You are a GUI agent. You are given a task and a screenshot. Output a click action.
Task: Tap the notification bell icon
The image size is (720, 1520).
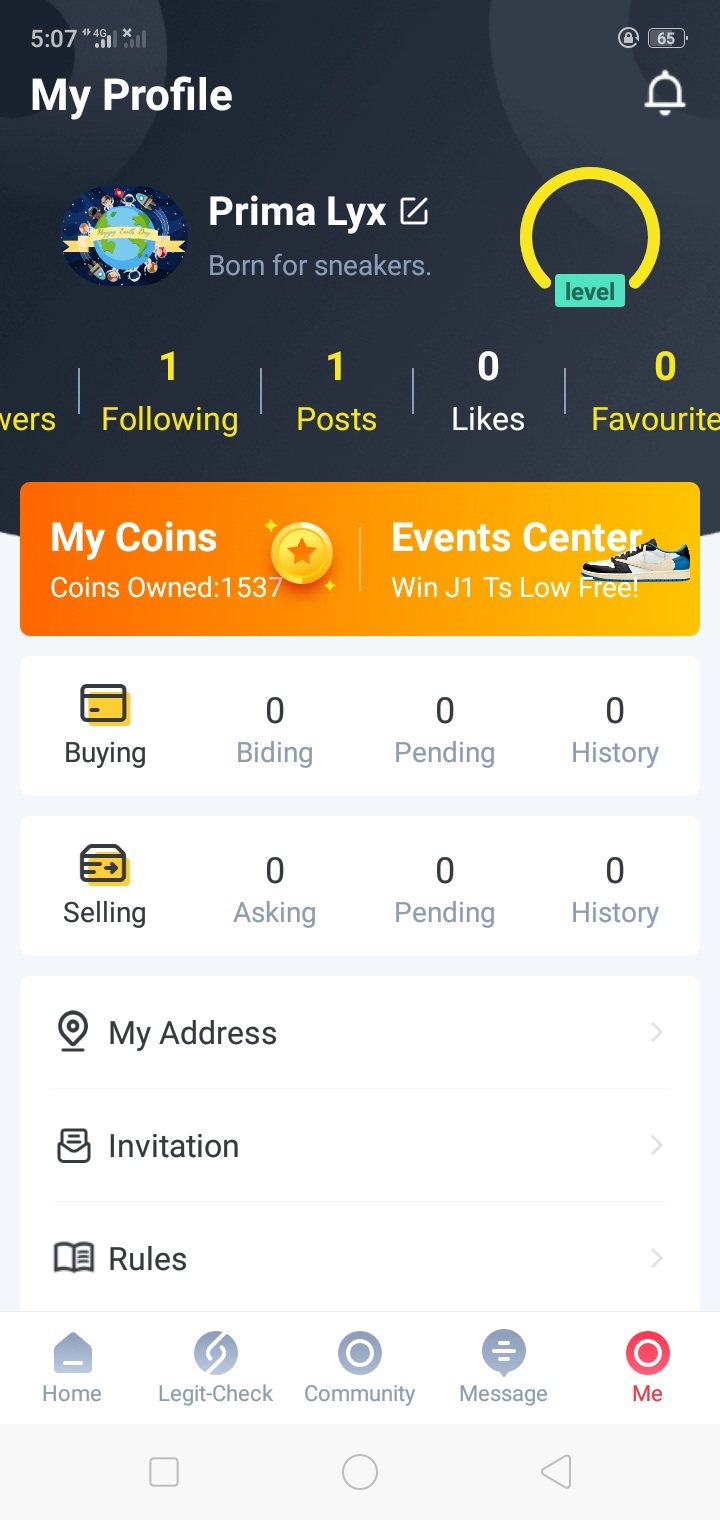pyautogui.click(x=664, y=95)
